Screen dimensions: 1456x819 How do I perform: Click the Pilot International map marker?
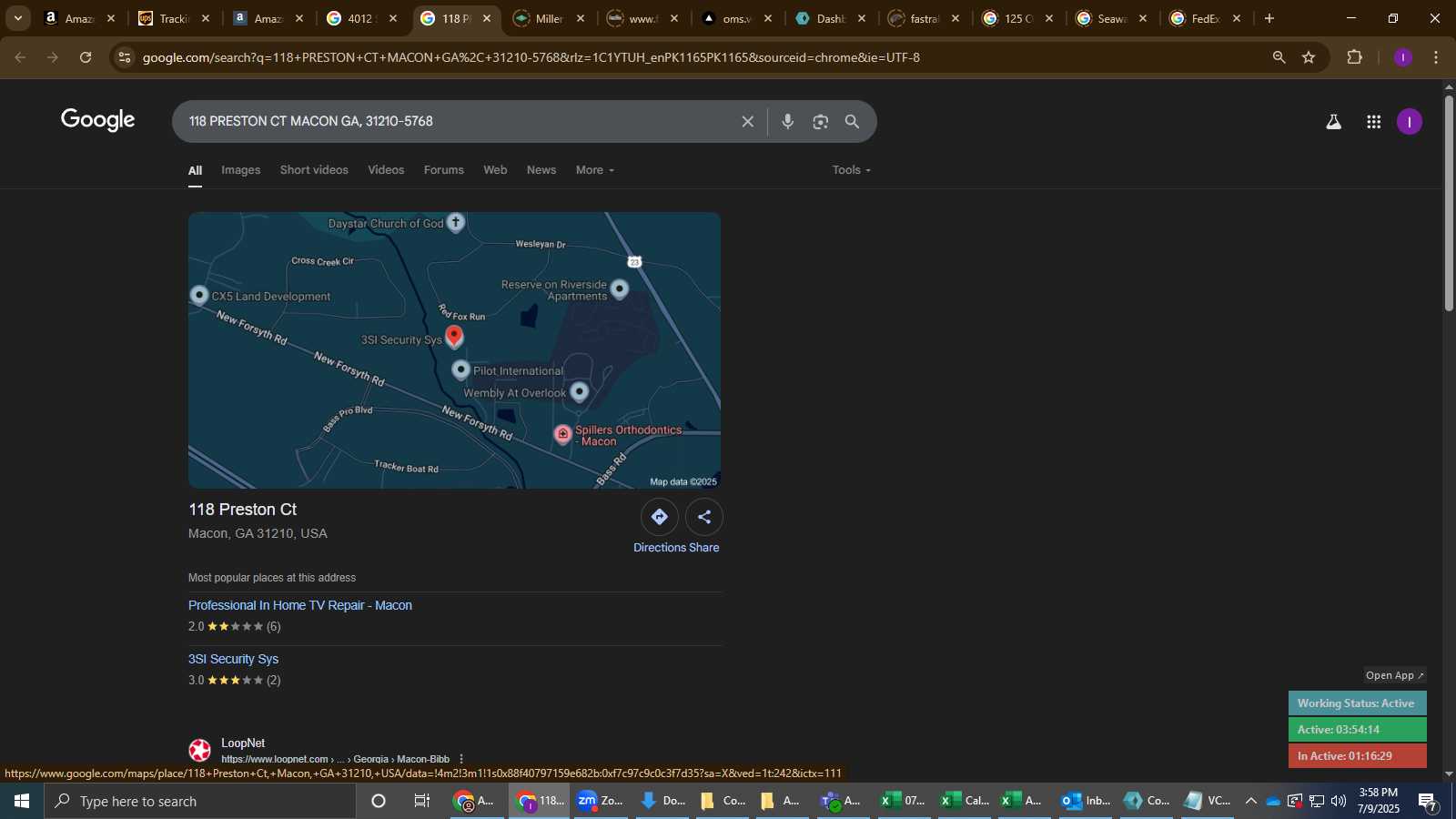(x=461, y=370)
